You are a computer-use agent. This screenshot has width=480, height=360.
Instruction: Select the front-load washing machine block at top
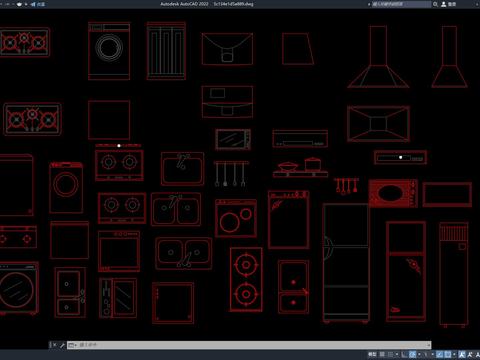[109, 51]
